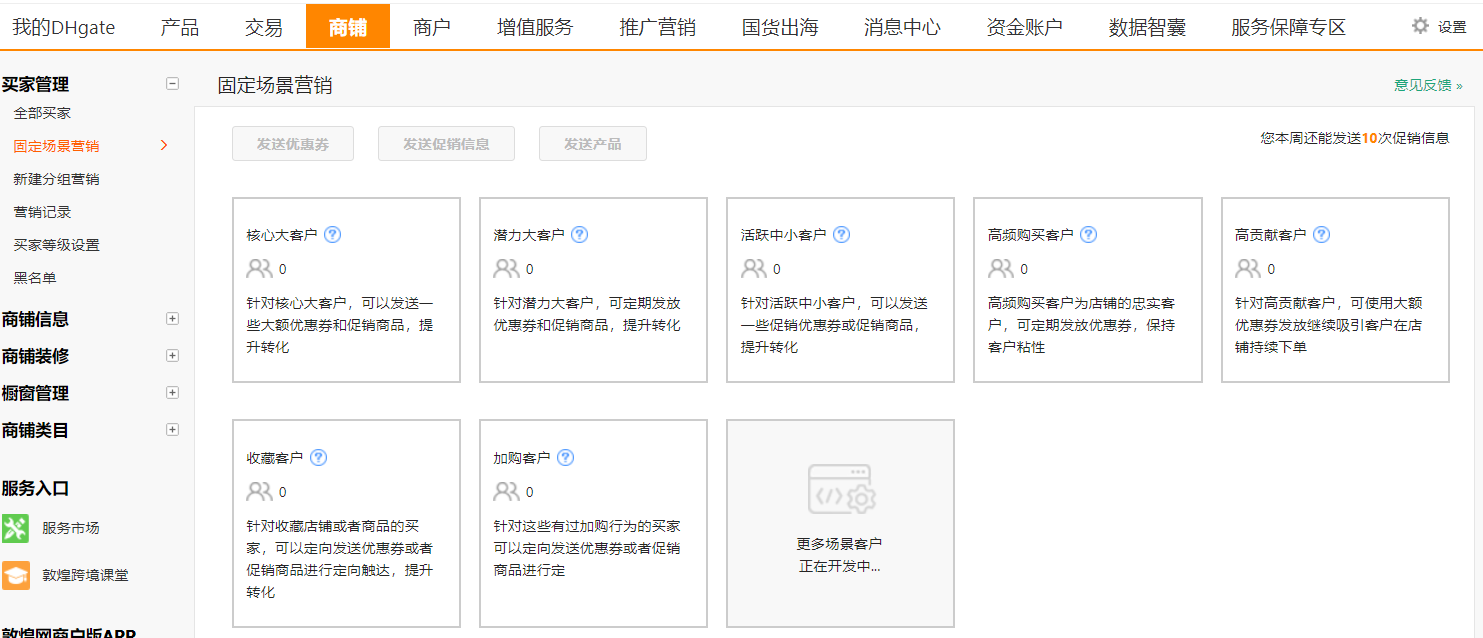
Task: Select the 商铺 tab
Action: click(x=348, y=27)
